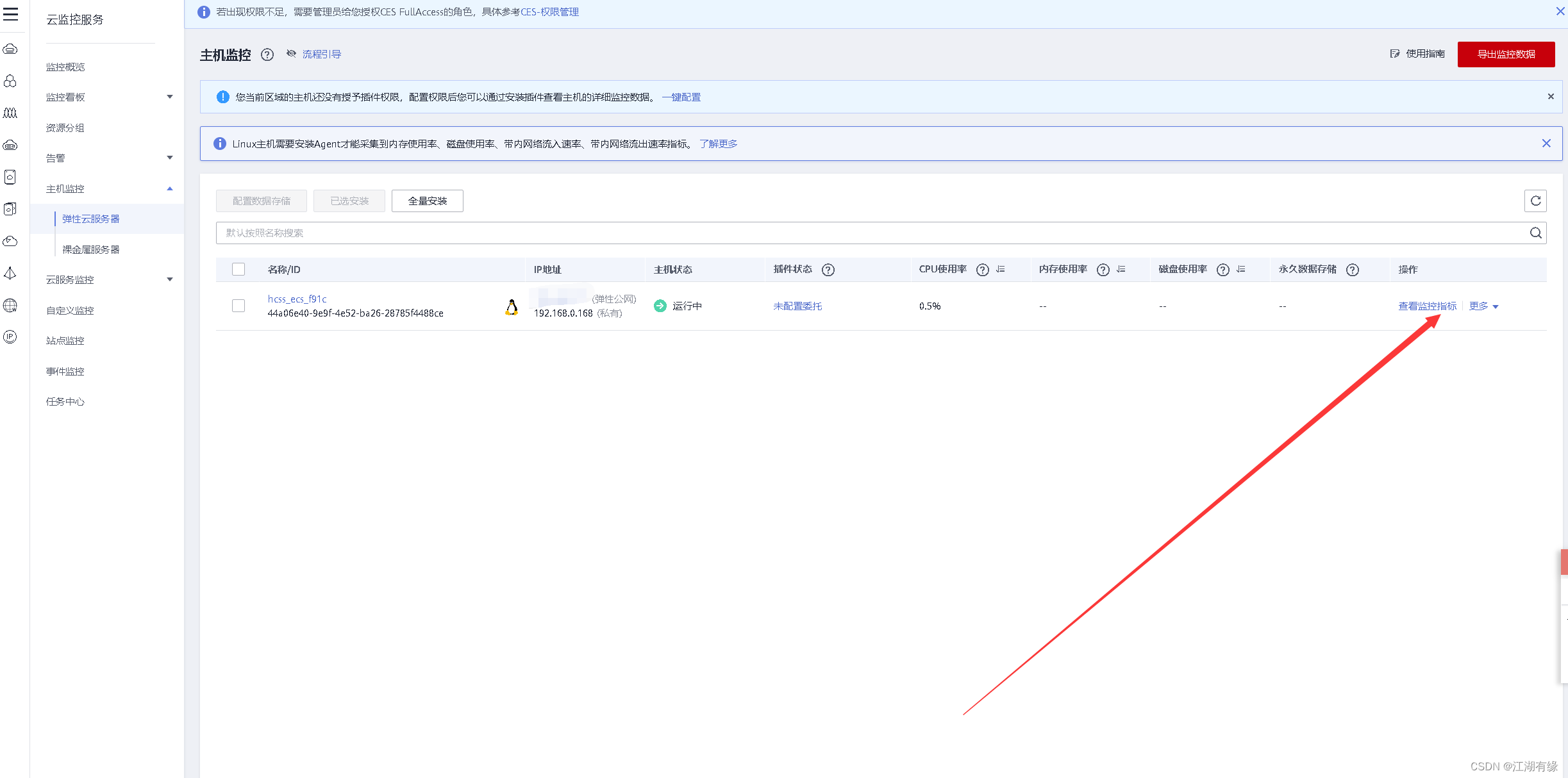Viewport: 1568px width, 778px height.
Task: Click the 导出监控数据 red button
Action: pyautogui.click(x=1506, y=54)
